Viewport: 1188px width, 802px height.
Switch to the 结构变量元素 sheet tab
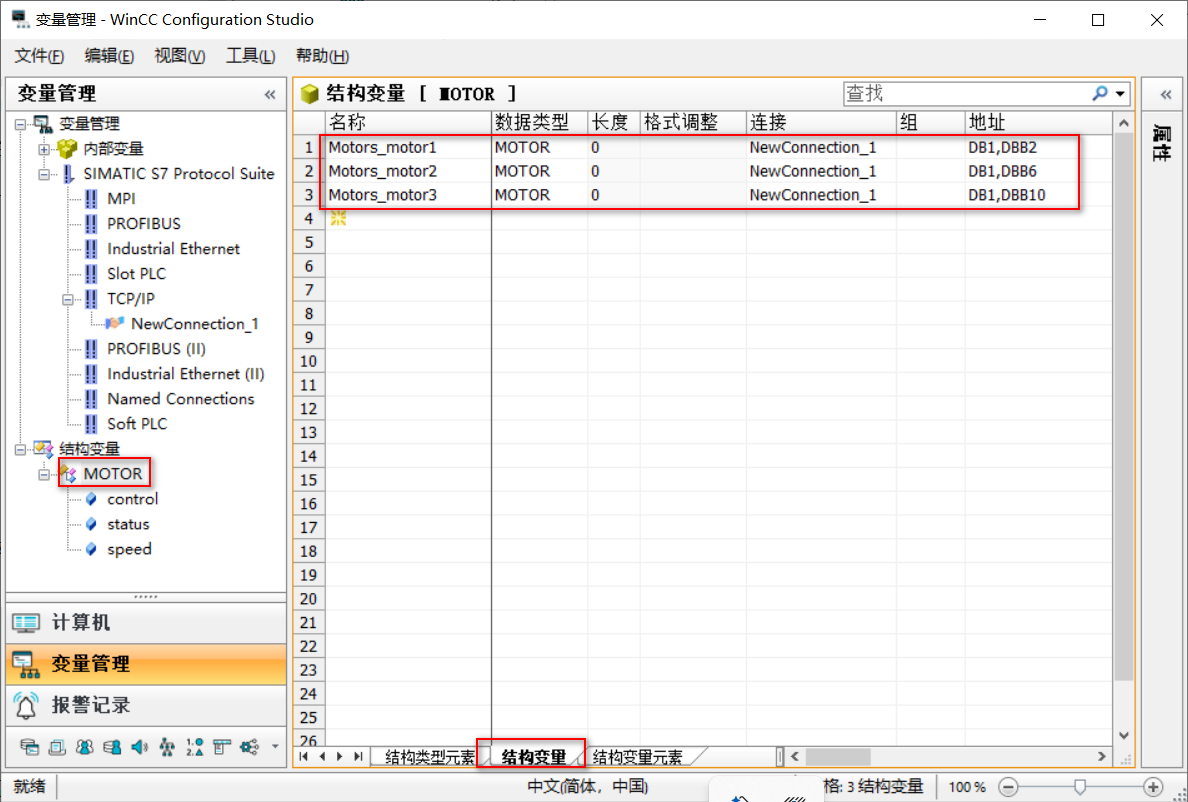tap(638, 757)
